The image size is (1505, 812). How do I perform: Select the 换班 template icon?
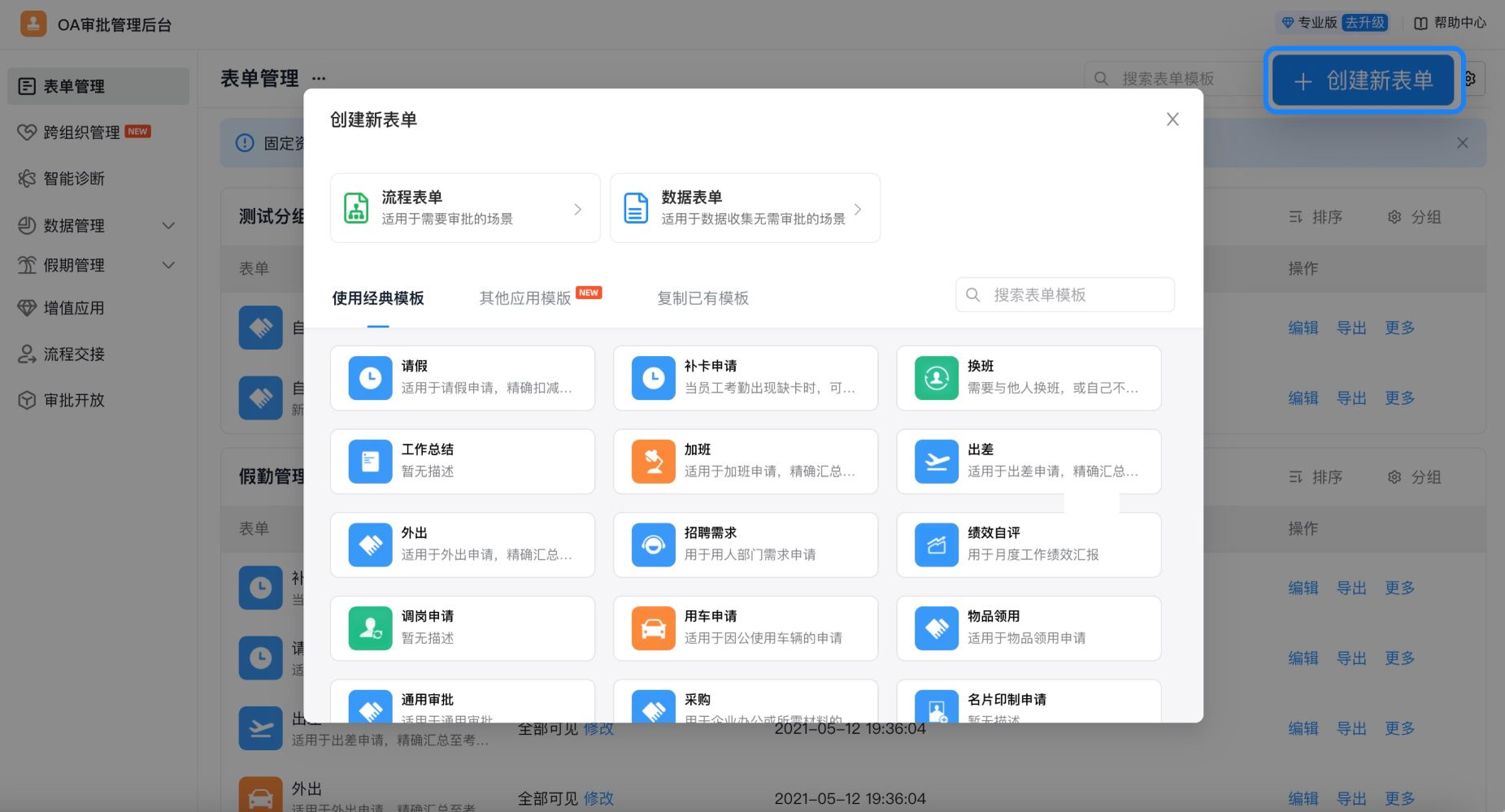936,378
